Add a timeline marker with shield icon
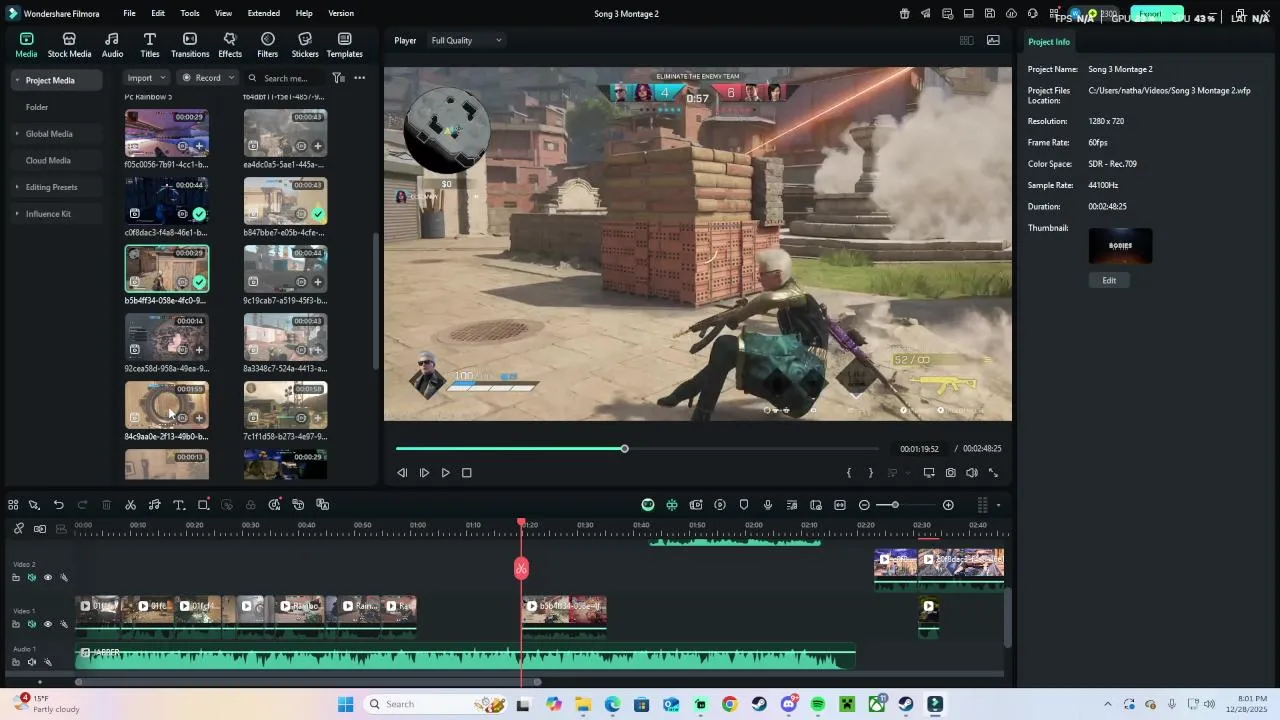The image size is (1280, 720). coord(744,505)
